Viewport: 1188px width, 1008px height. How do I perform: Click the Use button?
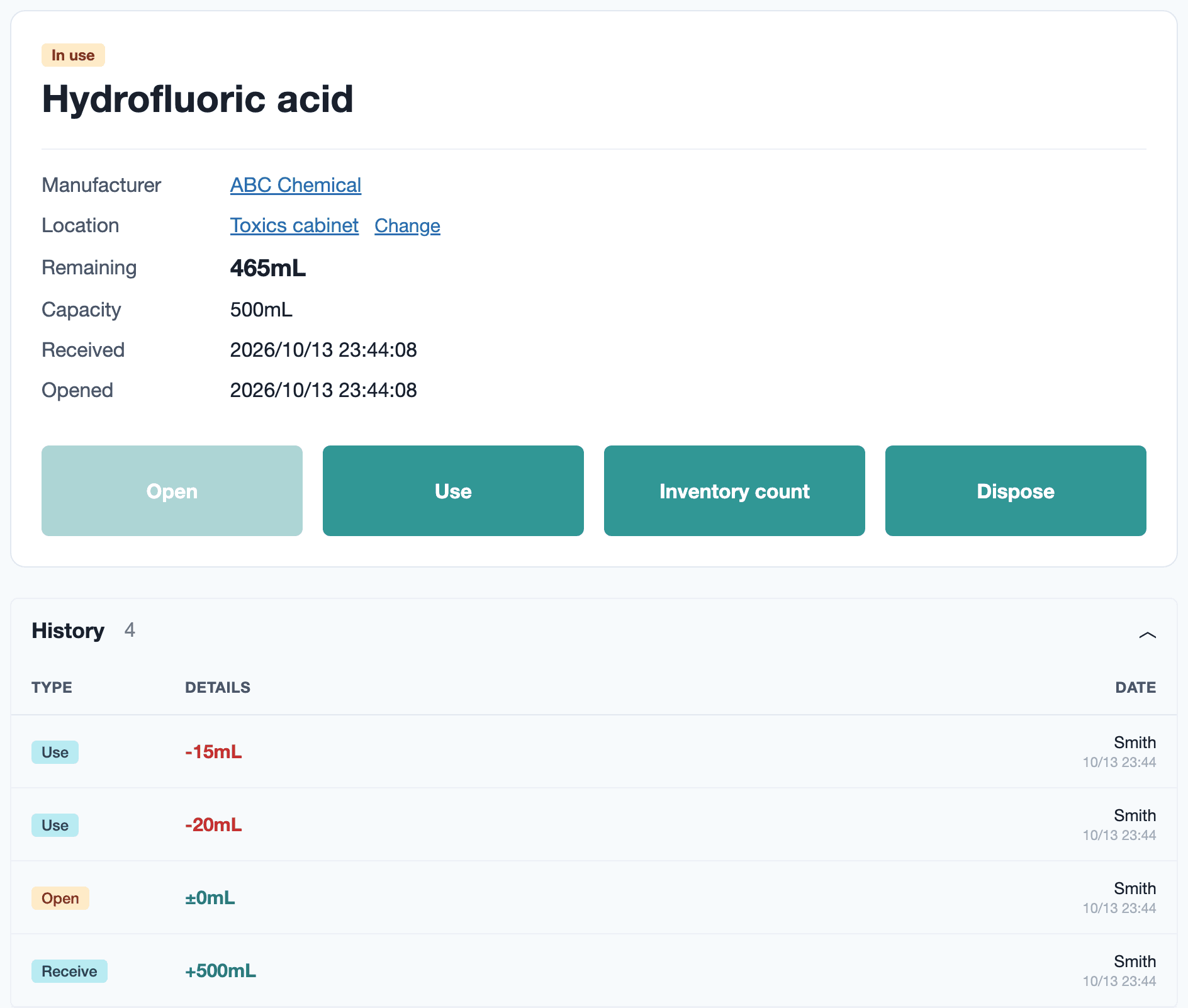click(453, 491)
